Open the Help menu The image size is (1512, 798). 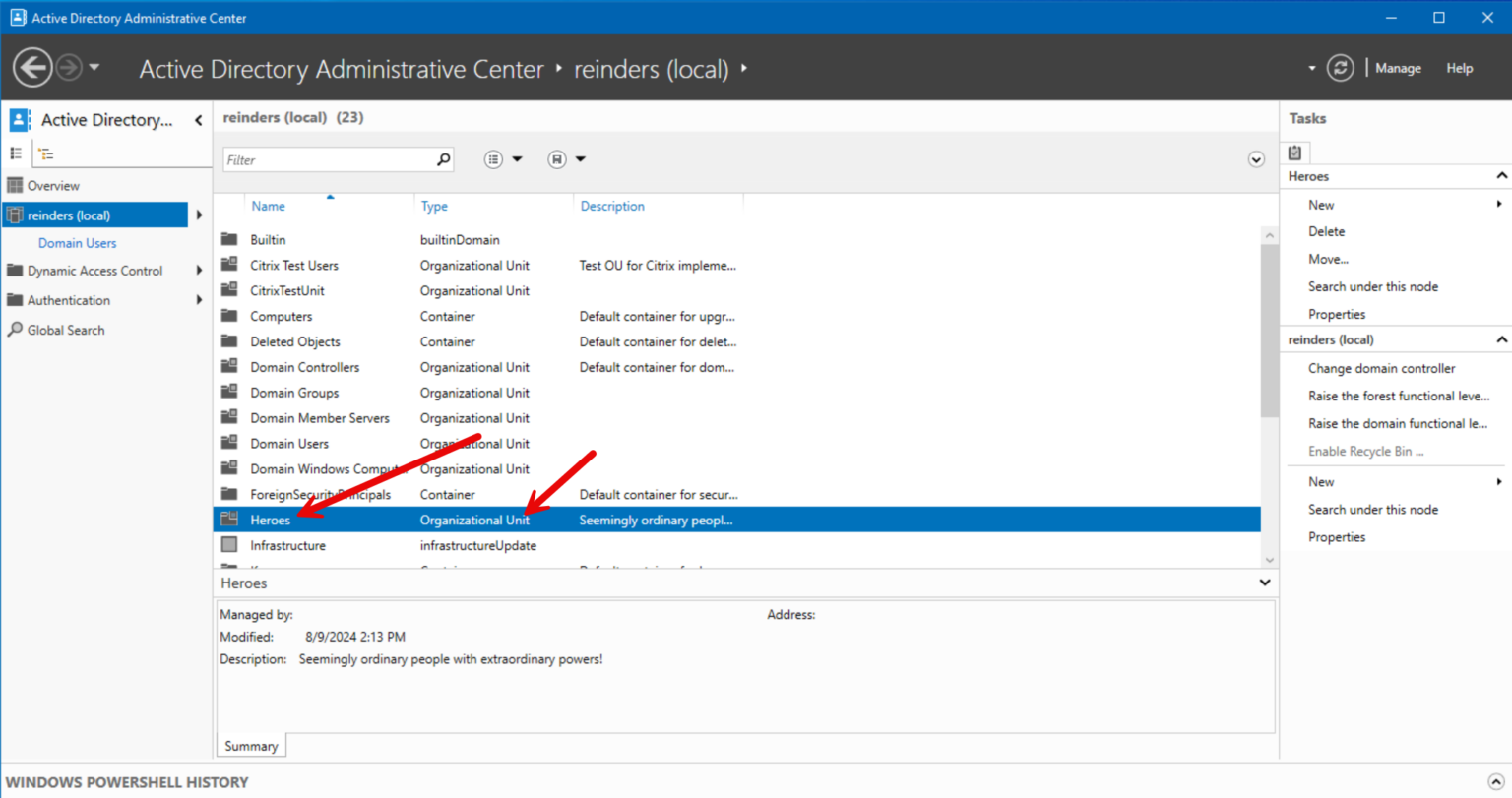[x=1460, y=68]
